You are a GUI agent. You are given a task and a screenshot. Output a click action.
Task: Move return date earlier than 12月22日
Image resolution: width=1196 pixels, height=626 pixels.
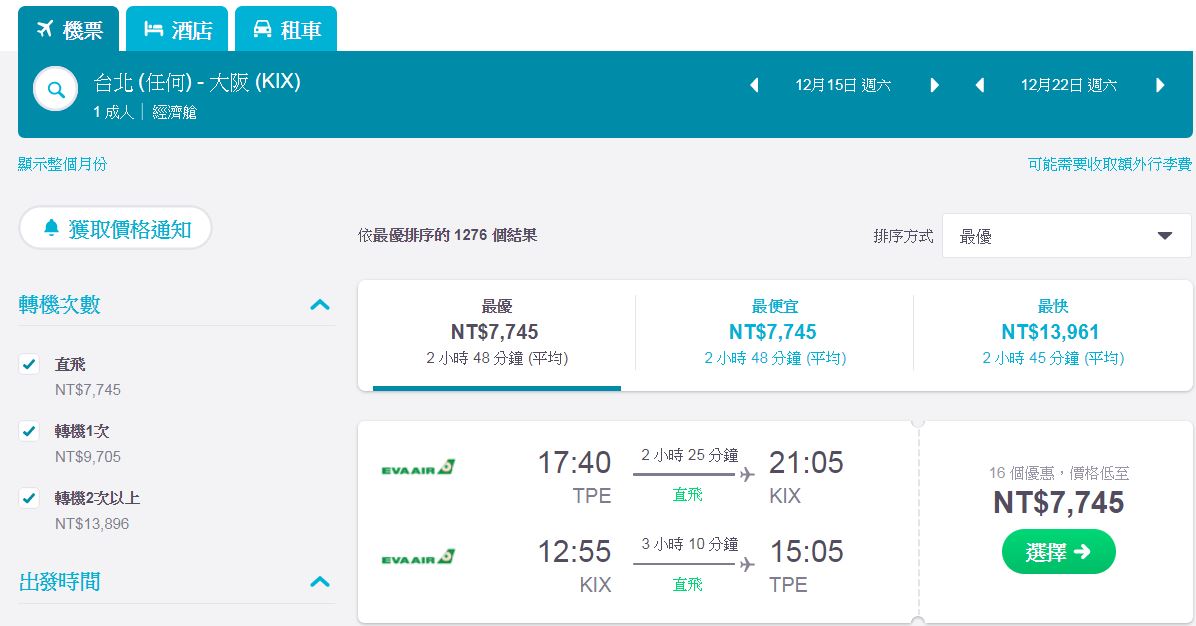coord(981,85)
